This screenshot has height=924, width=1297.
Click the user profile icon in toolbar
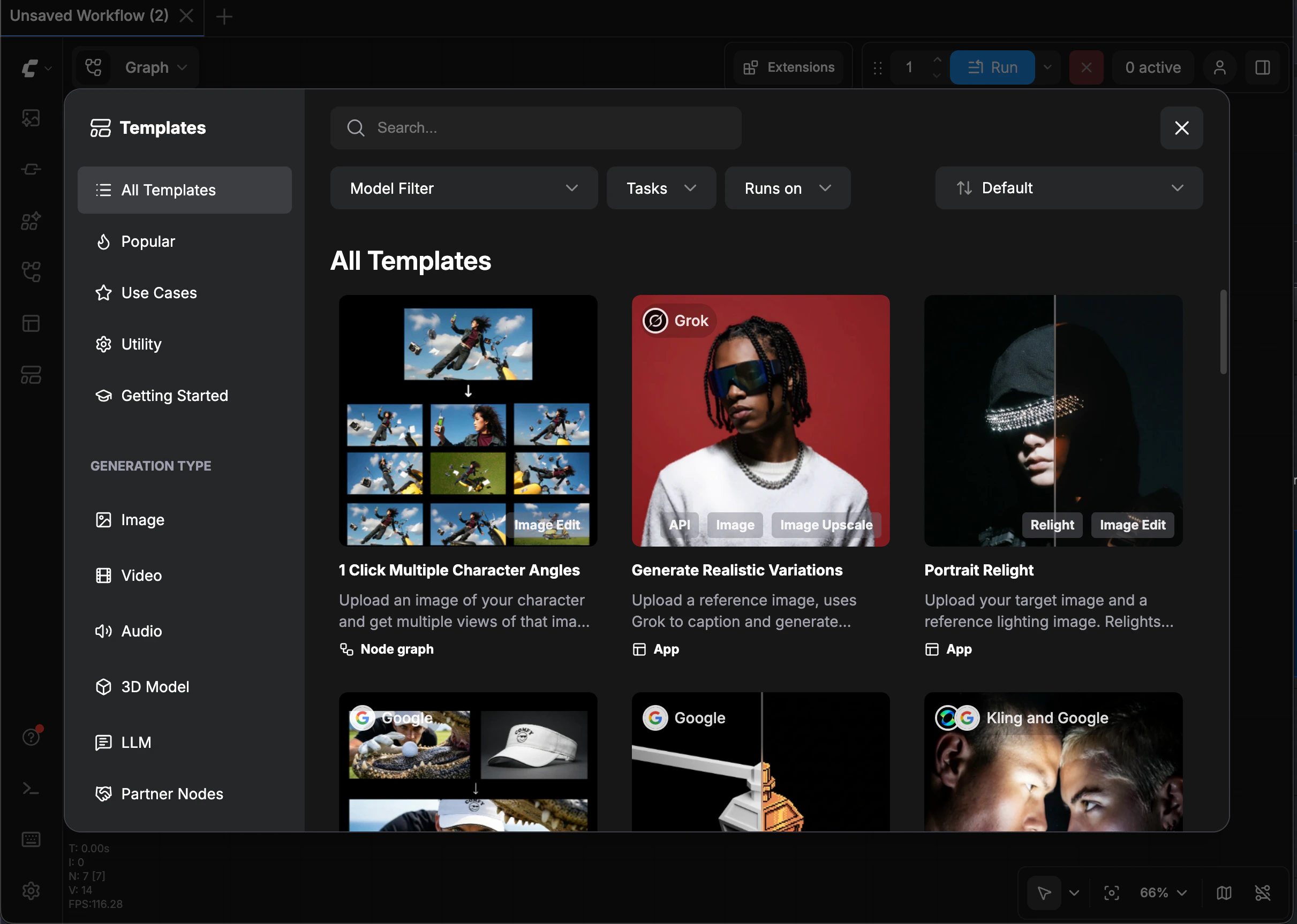click(x=1219, y=67)
